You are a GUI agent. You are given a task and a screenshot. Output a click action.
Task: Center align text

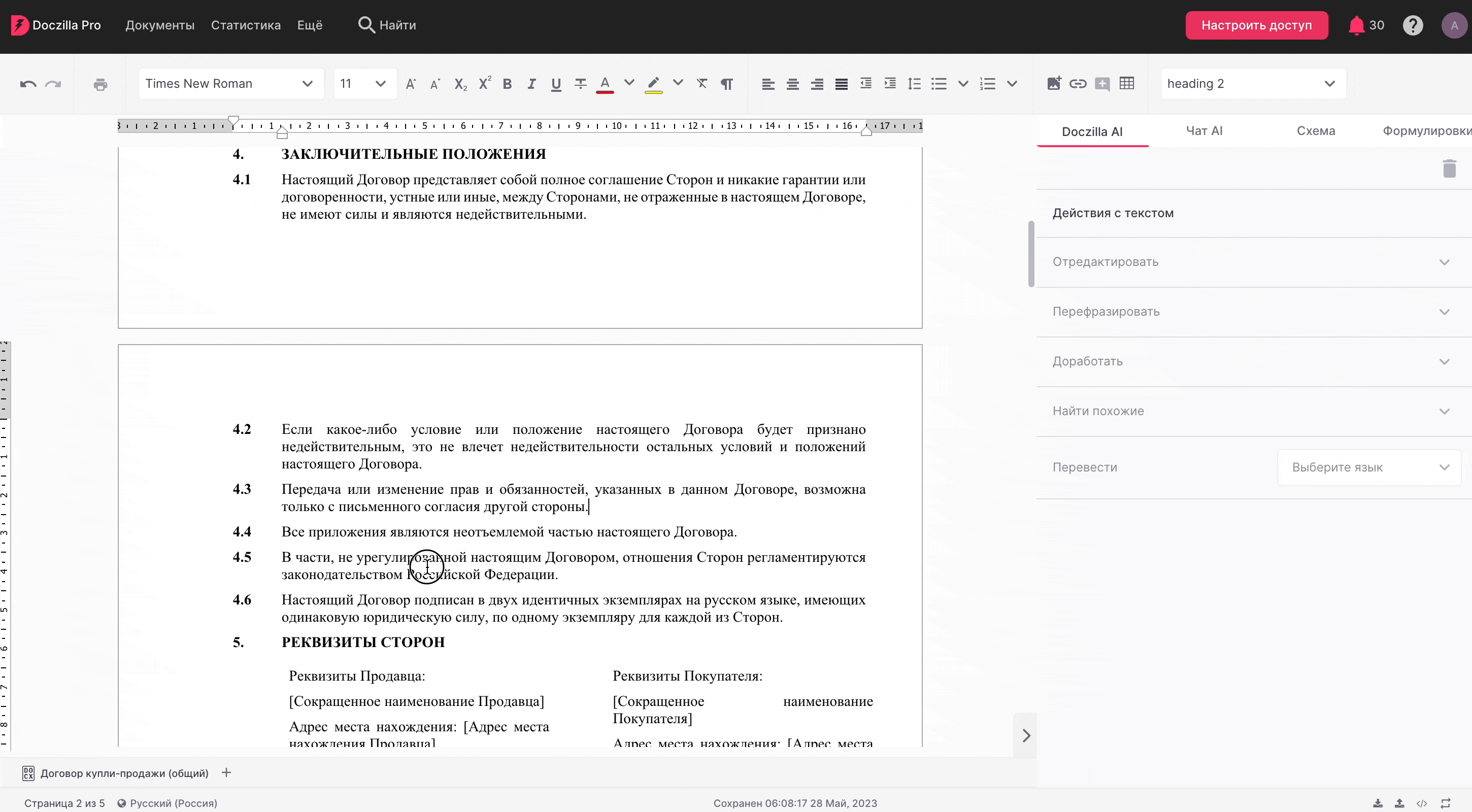[792, 85]
